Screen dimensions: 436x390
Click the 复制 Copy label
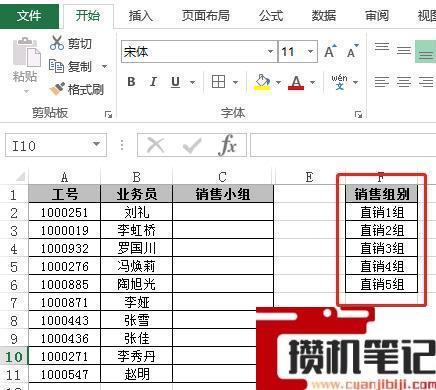click(80, 66)
